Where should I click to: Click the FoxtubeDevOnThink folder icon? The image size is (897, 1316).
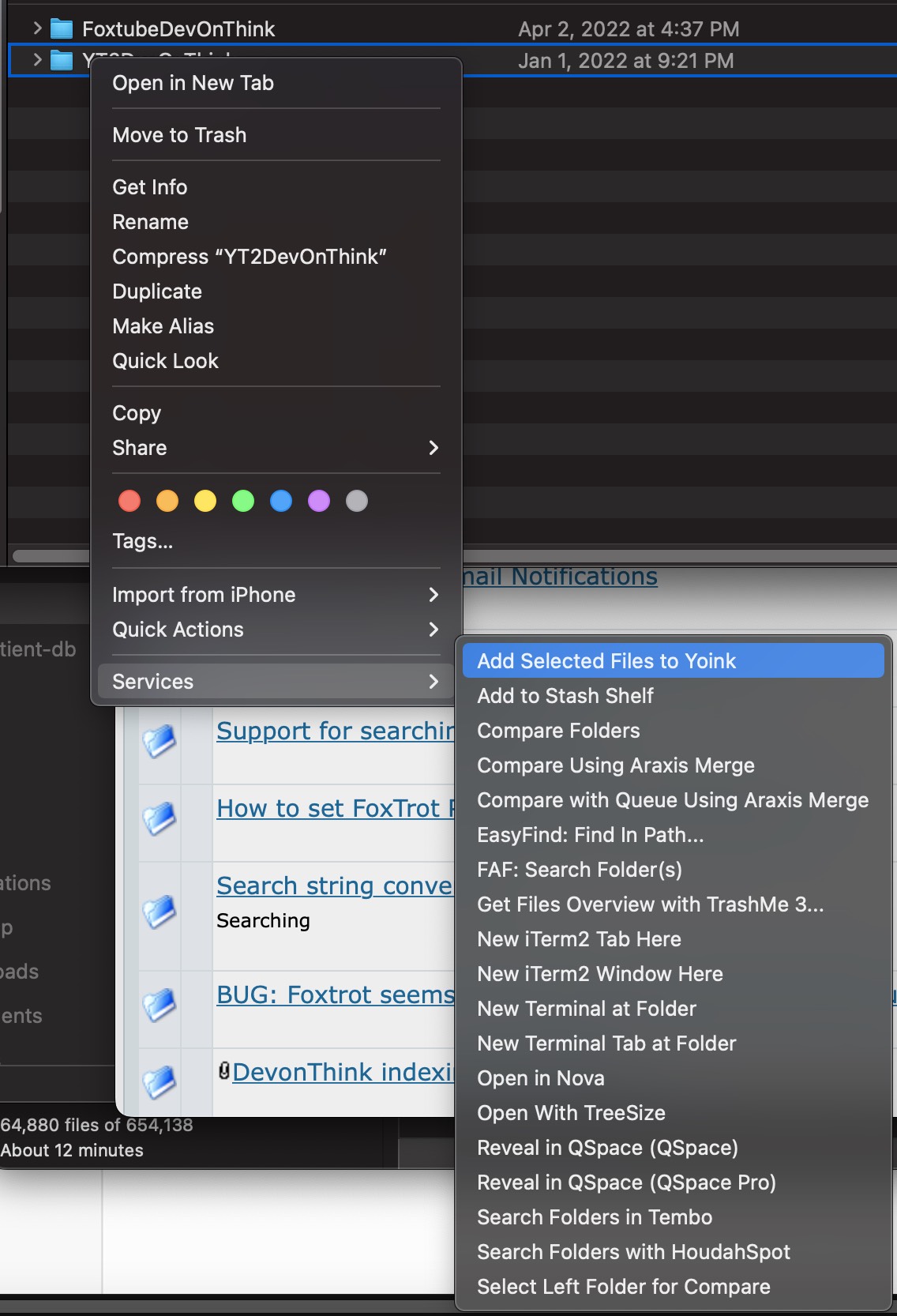click(x=62, y=29)
